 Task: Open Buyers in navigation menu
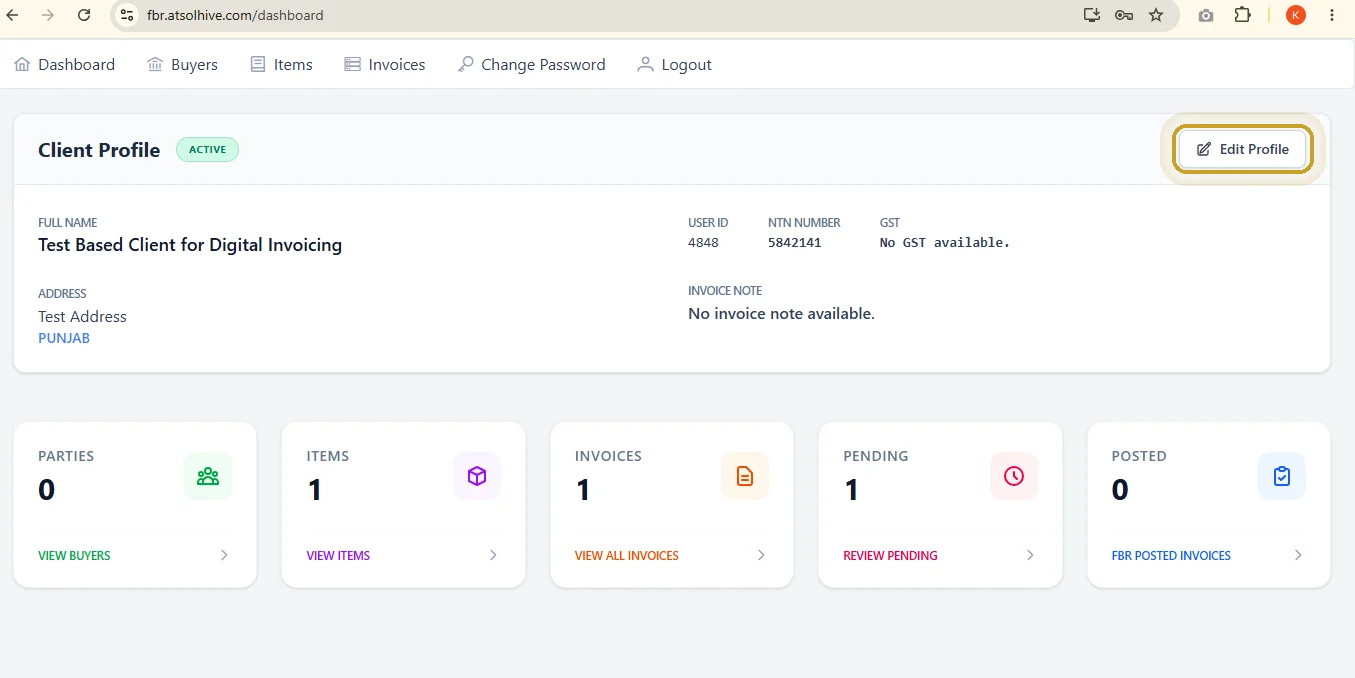pyautogui.click(x=182, y=64)
